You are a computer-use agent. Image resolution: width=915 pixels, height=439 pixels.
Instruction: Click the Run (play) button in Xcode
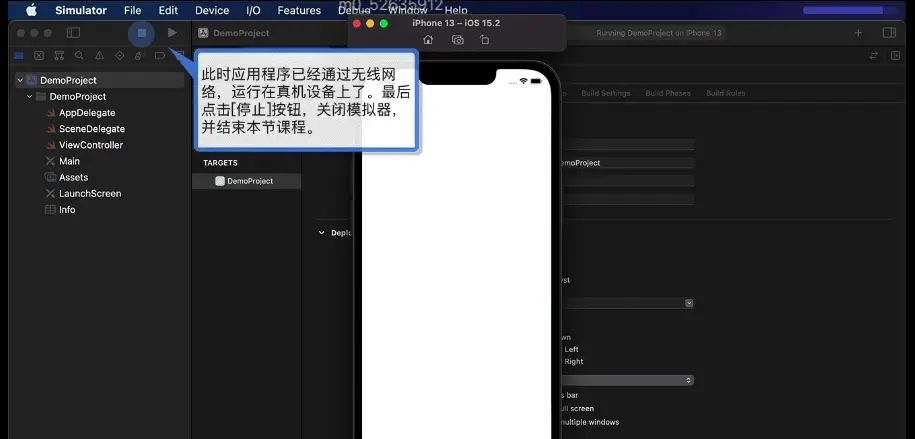point(172,33)
